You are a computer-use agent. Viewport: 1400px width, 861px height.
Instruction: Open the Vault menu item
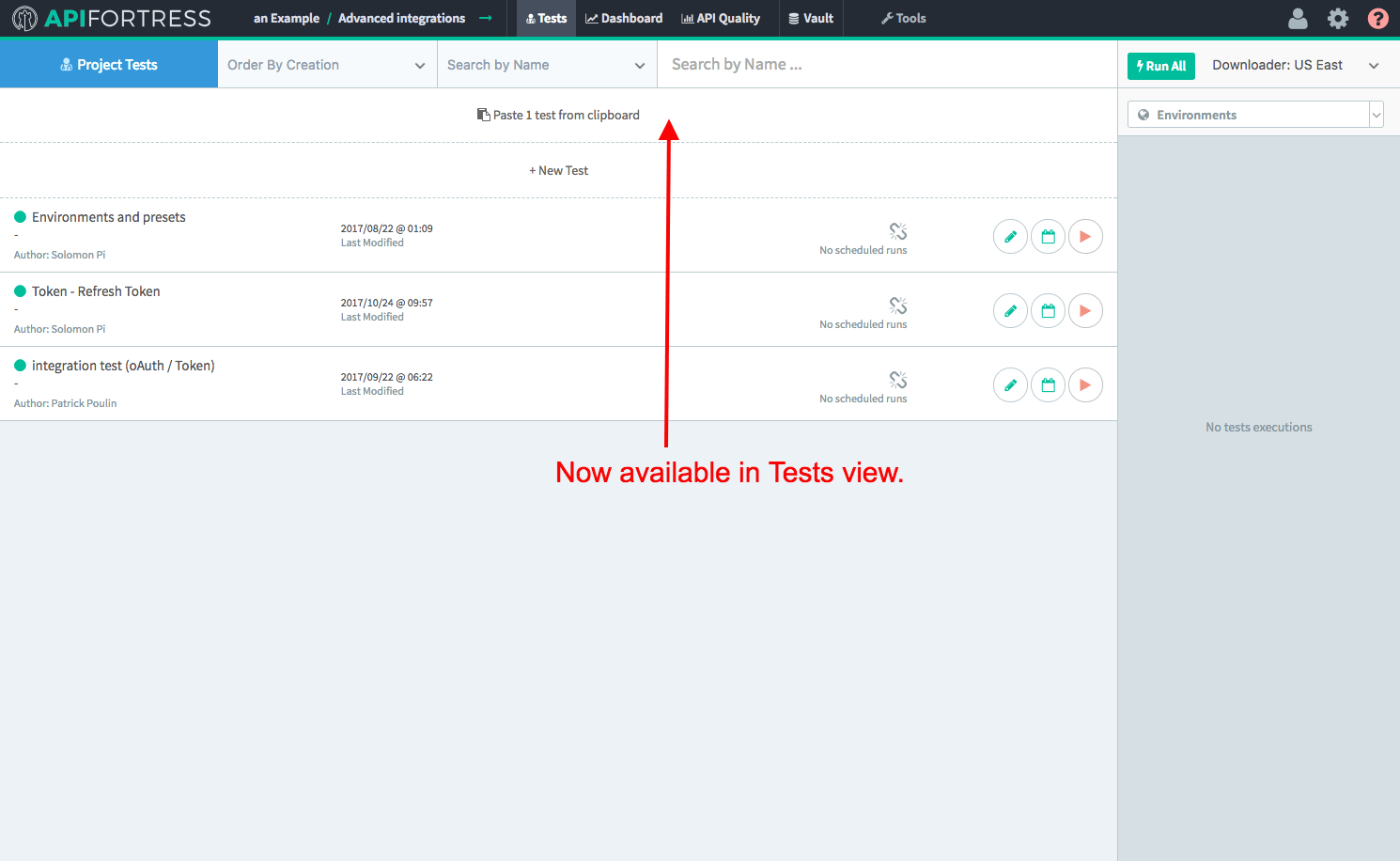811,19
